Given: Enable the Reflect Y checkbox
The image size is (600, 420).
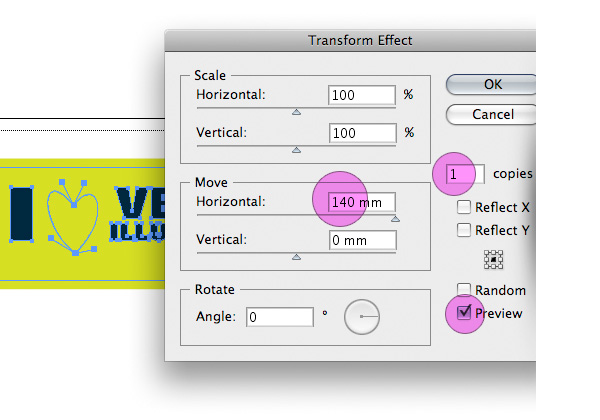Looking at the screenshot, I should (464, 230).
